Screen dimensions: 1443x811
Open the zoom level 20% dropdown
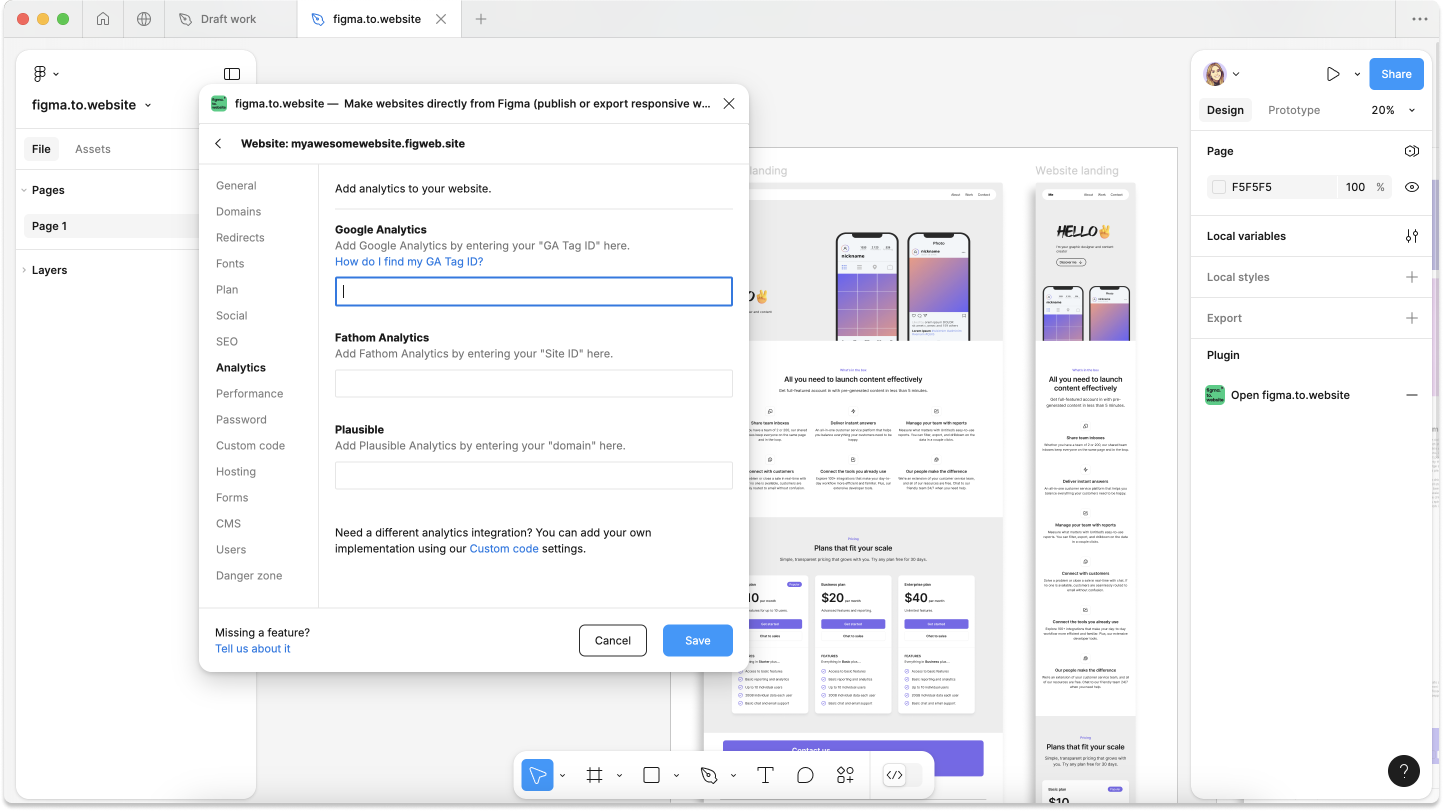1393,110
